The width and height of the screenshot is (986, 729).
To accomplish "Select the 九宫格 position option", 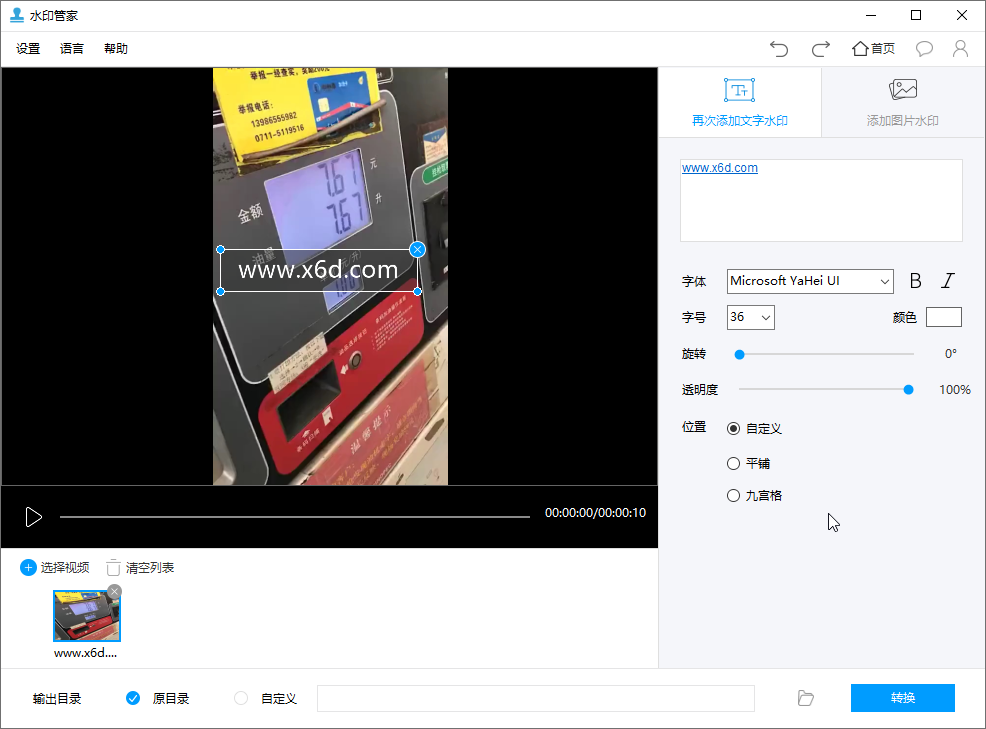I will point(734,495).
